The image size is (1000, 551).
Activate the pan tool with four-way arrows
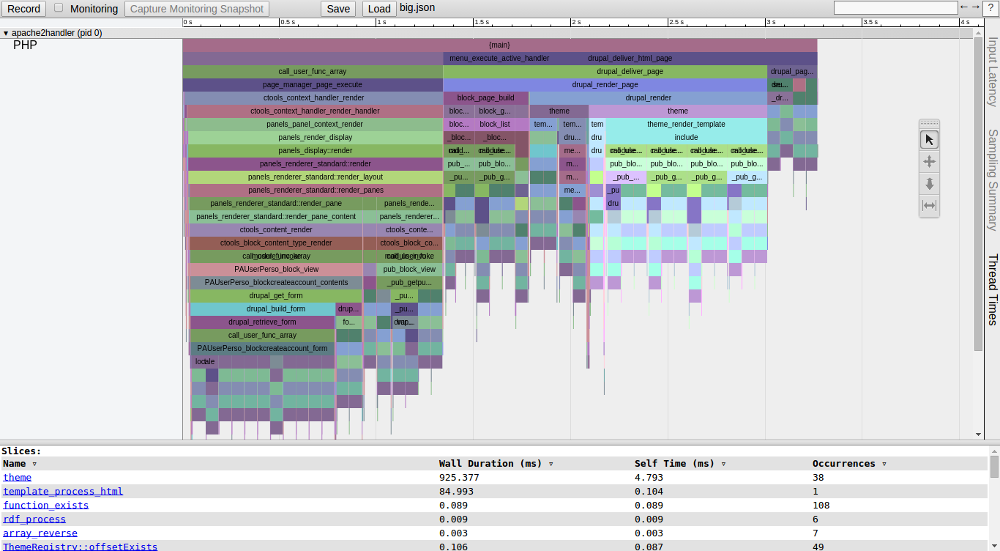tap(929, 161)
